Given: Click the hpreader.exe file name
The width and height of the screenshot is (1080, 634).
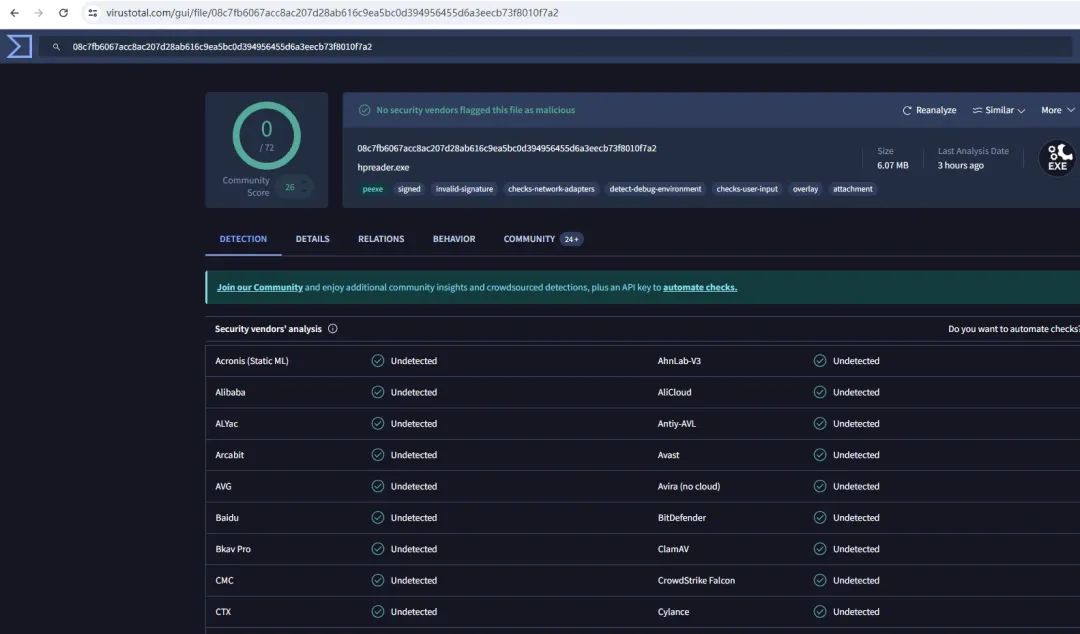Looking at the screenshot, I should click(x=383, y=167).
